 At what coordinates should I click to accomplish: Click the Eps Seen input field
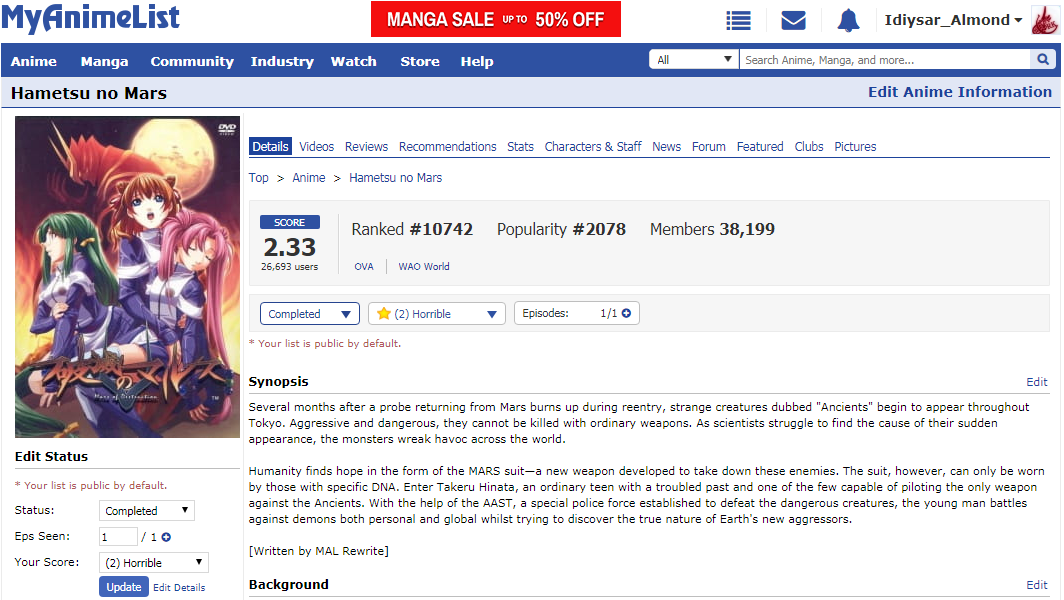[x=118, y=537]
